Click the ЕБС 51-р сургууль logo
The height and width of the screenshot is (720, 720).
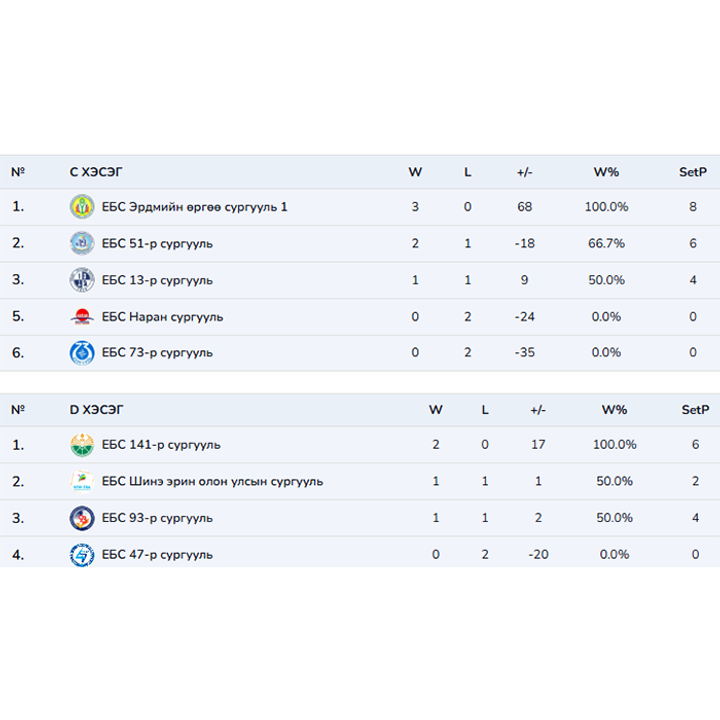click(x=81, y=243)
